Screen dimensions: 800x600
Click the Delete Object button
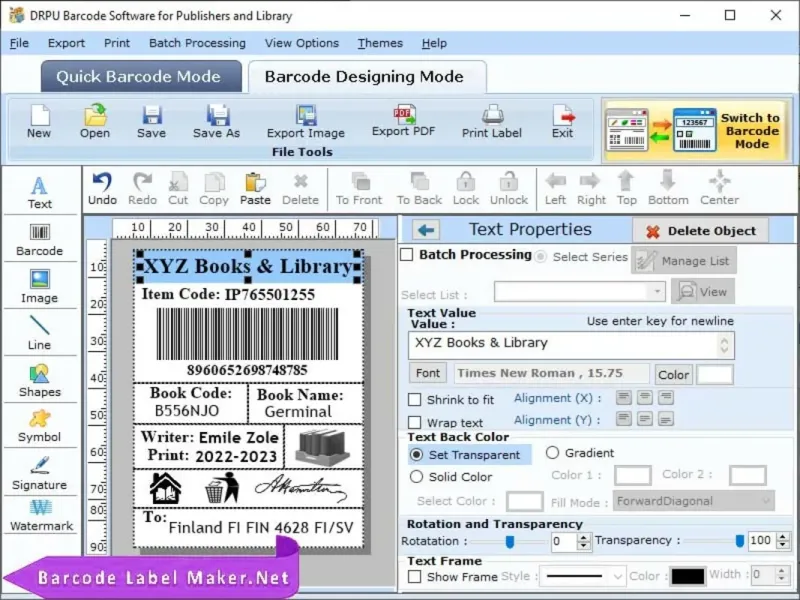pos(701,231)
